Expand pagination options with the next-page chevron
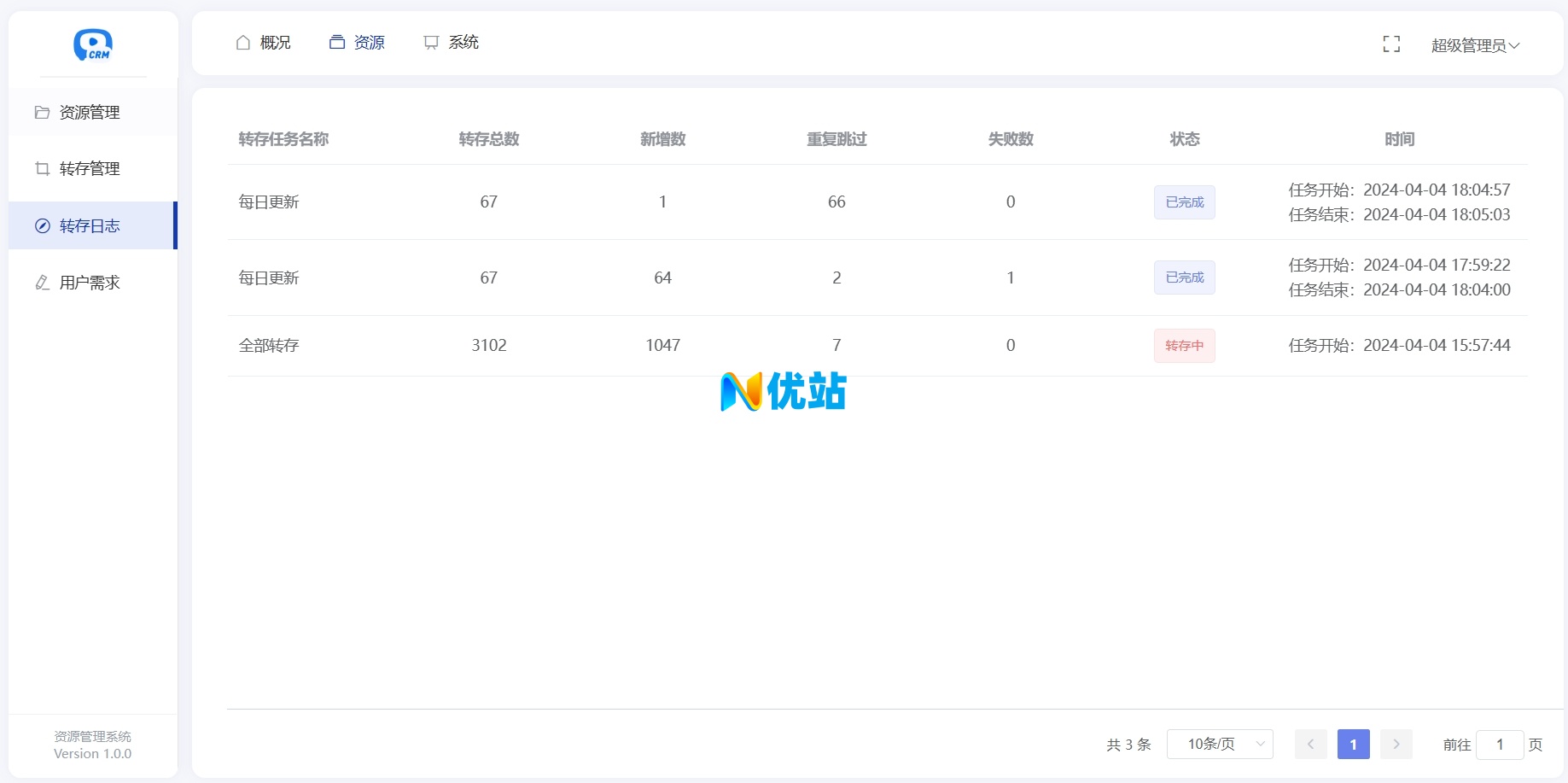This screenshot has height=783, width=1568. coord(1396,744)
